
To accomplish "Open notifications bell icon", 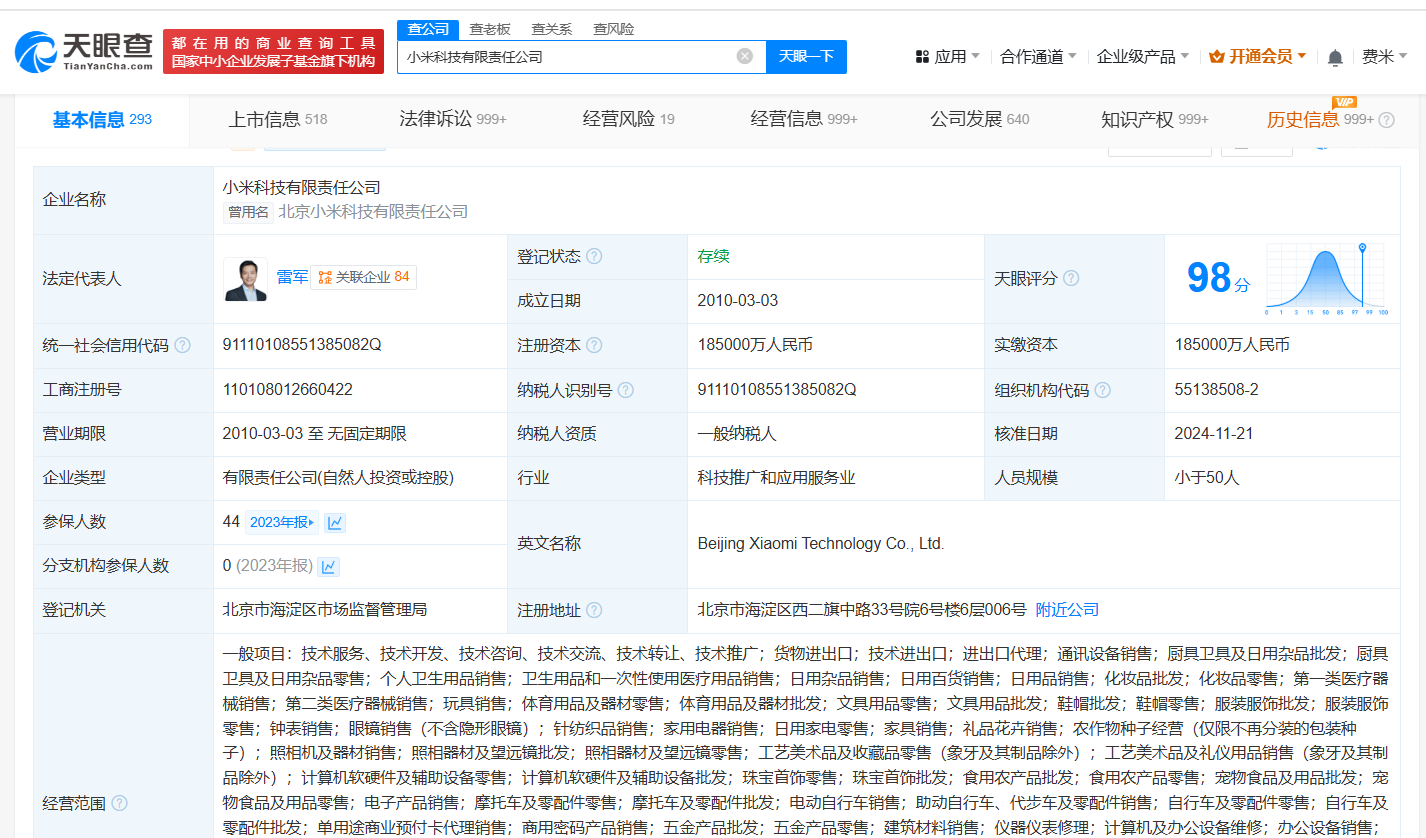I will 1335,58.
